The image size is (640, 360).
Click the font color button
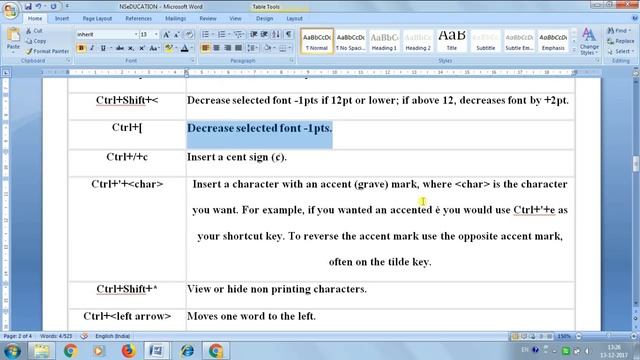click(184, 48)
